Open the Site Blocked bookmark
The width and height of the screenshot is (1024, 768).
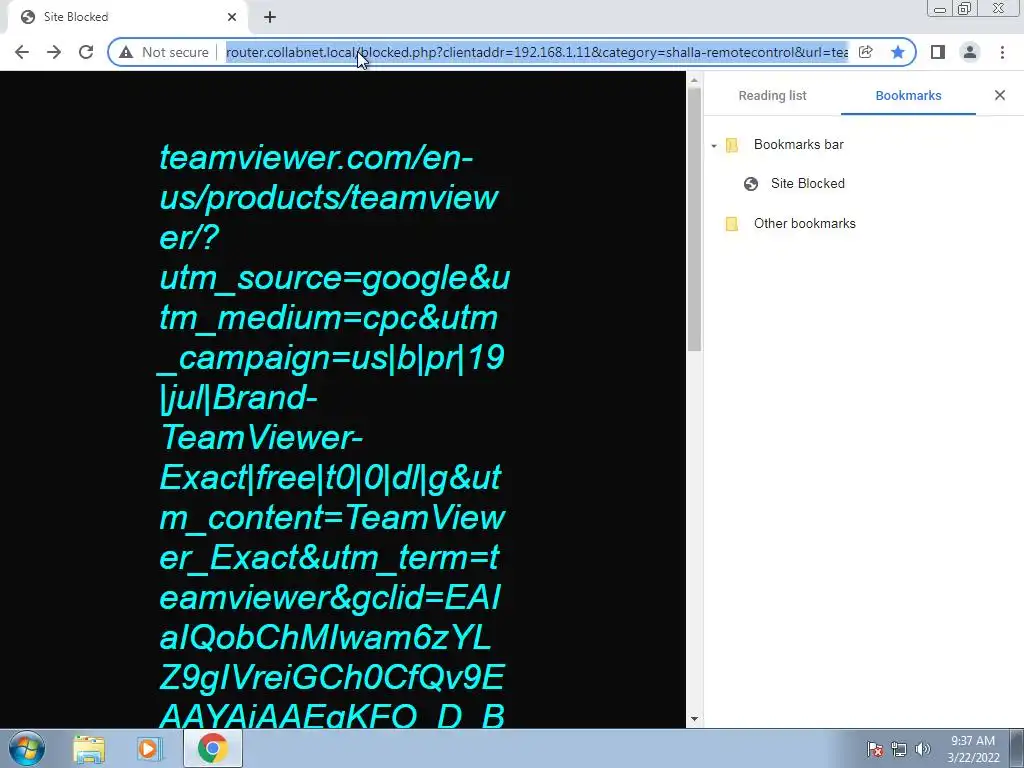[x=807, y=184]
